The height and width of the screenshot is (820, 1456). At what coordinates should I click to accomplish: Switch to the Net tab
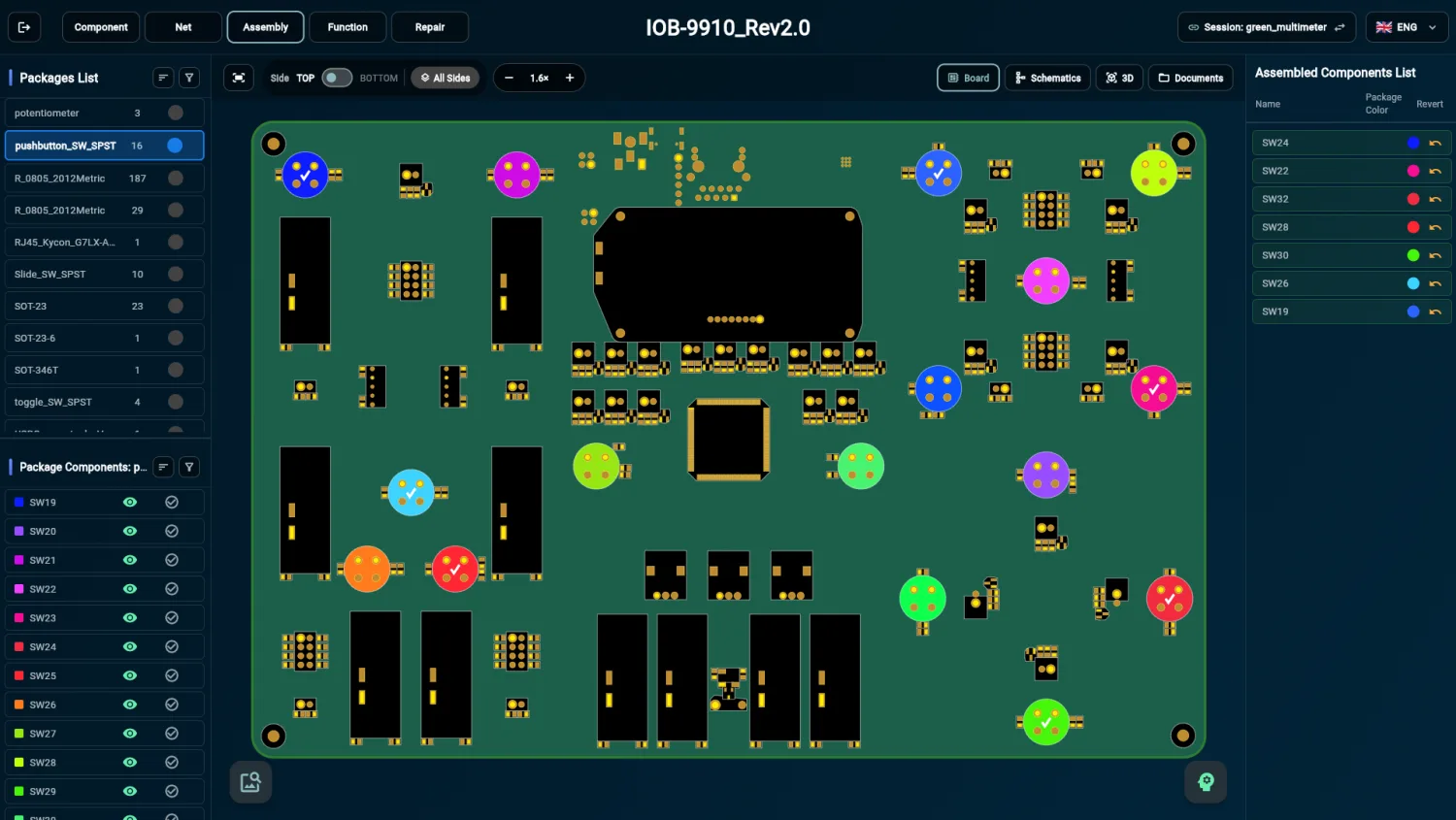(183, 27)
